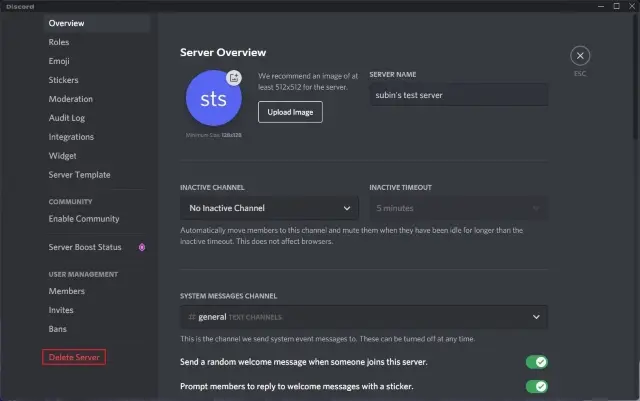Click the image upload badge on server avatar
Viewport: 640px width, 401px height.
pyautogui.click(x=233, y=77)
